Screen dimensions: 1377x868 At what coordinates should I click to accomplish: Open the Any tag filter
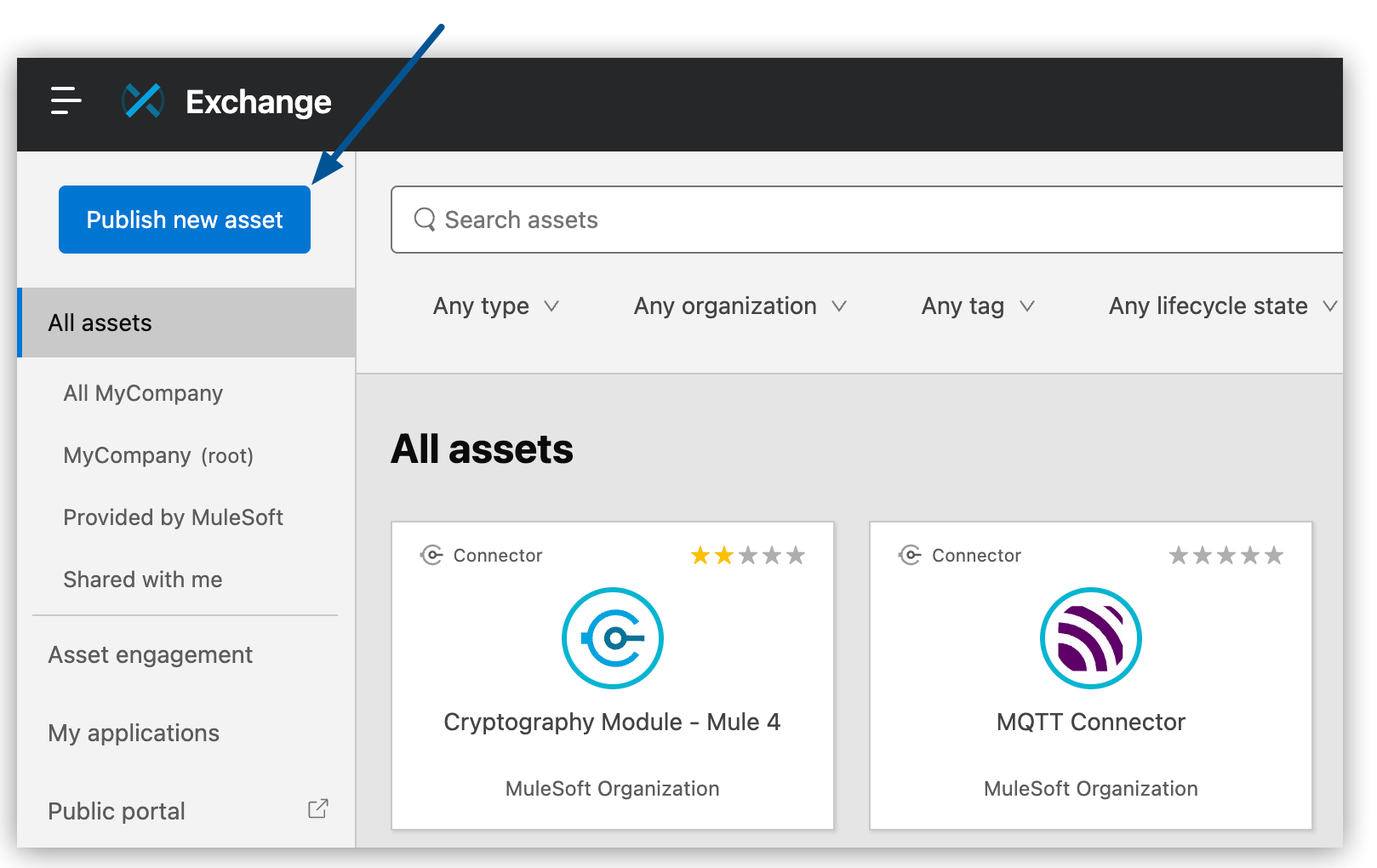coord(977,306)
